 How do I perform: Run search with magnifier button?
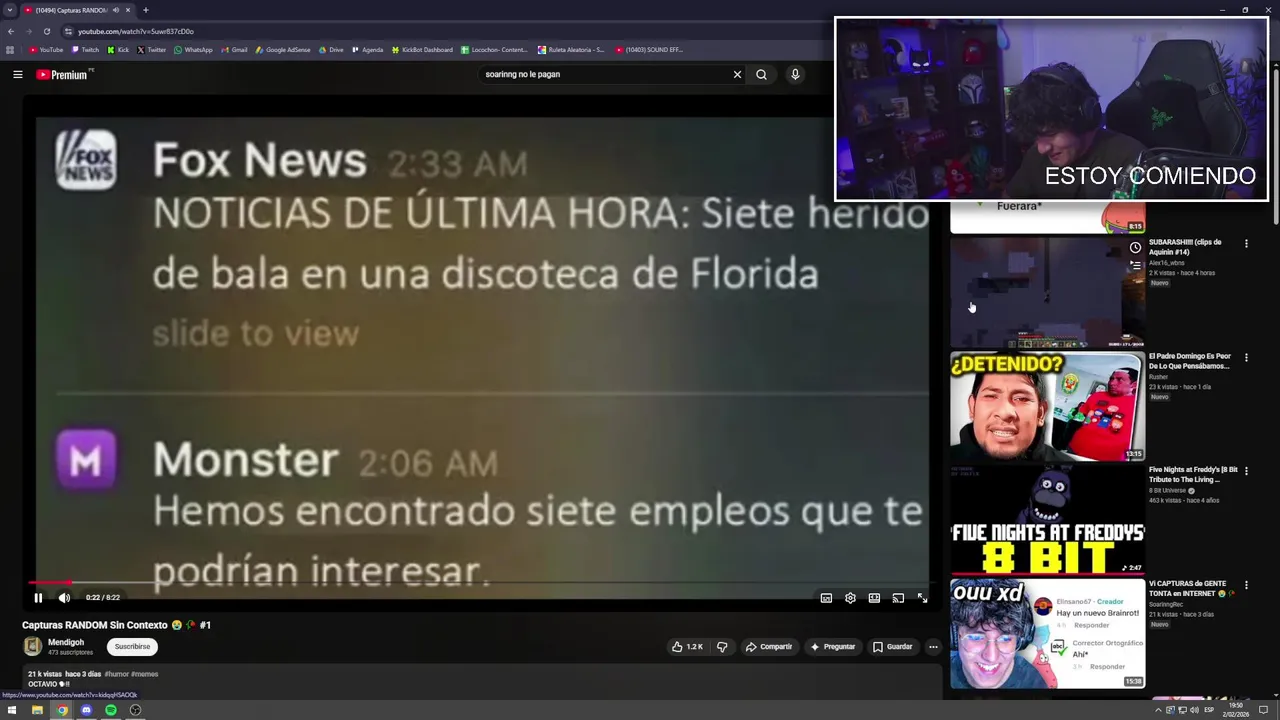pyautogui.click(x=761, y=74)
